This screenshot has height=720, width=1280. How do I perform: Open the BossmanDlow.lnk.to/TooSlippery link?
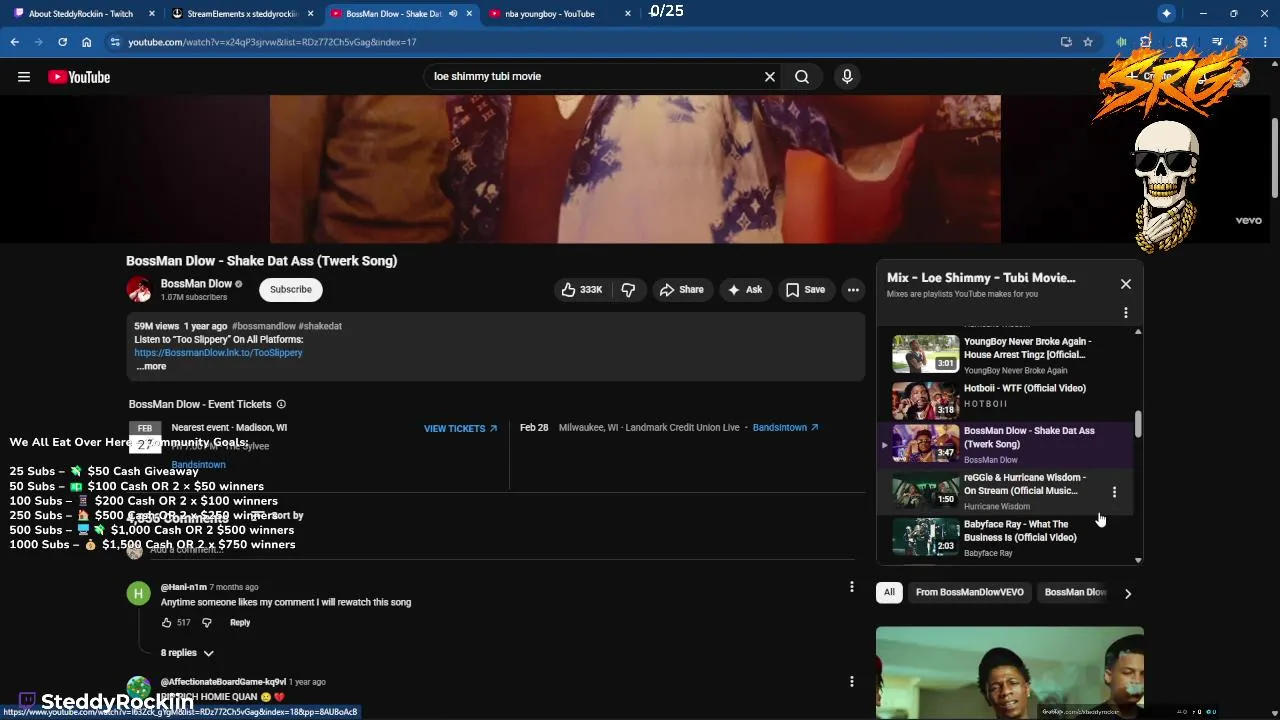(x=218, y=353)
